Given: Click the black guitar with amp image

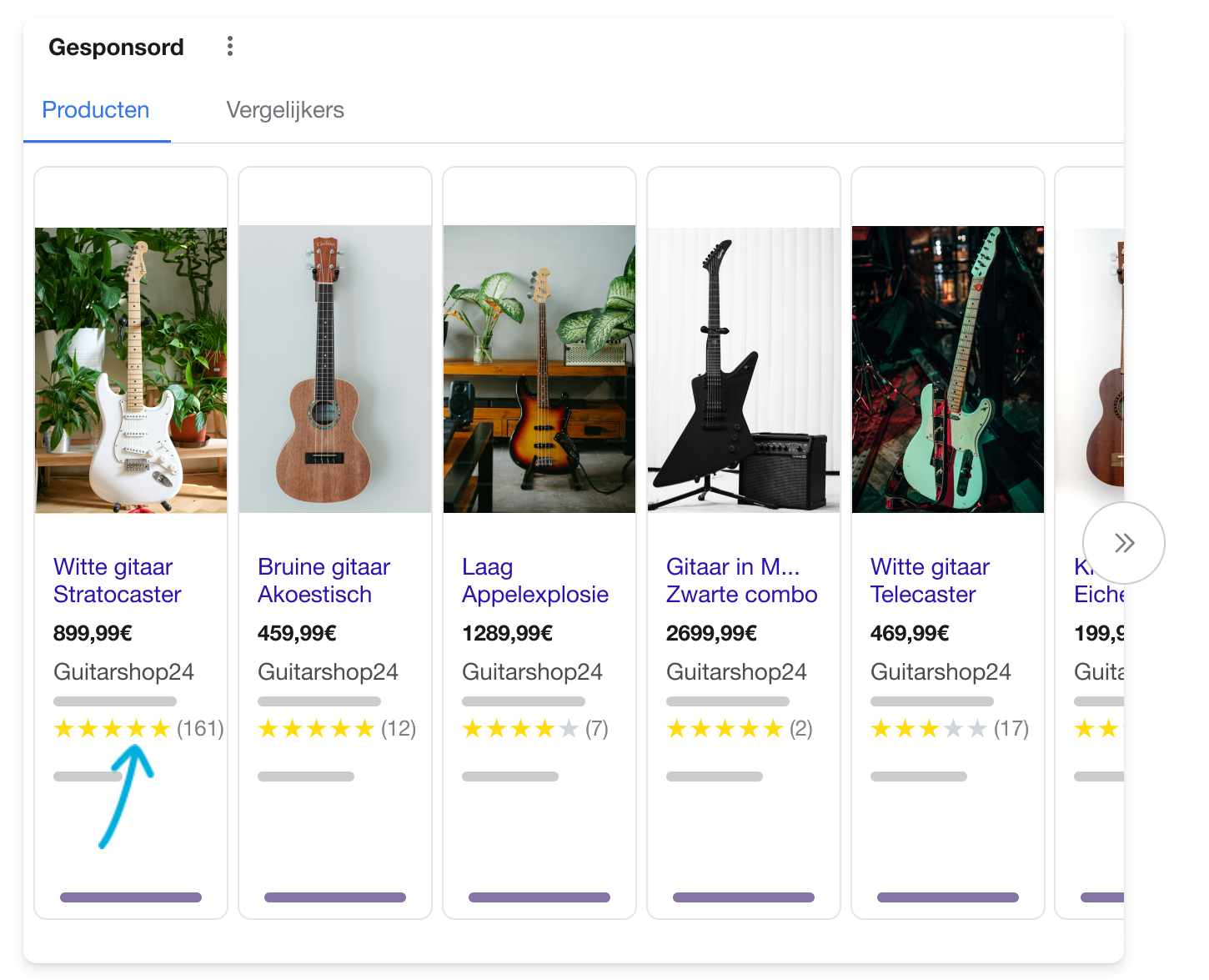Looking at the screenshot, I should pos(744,370).
